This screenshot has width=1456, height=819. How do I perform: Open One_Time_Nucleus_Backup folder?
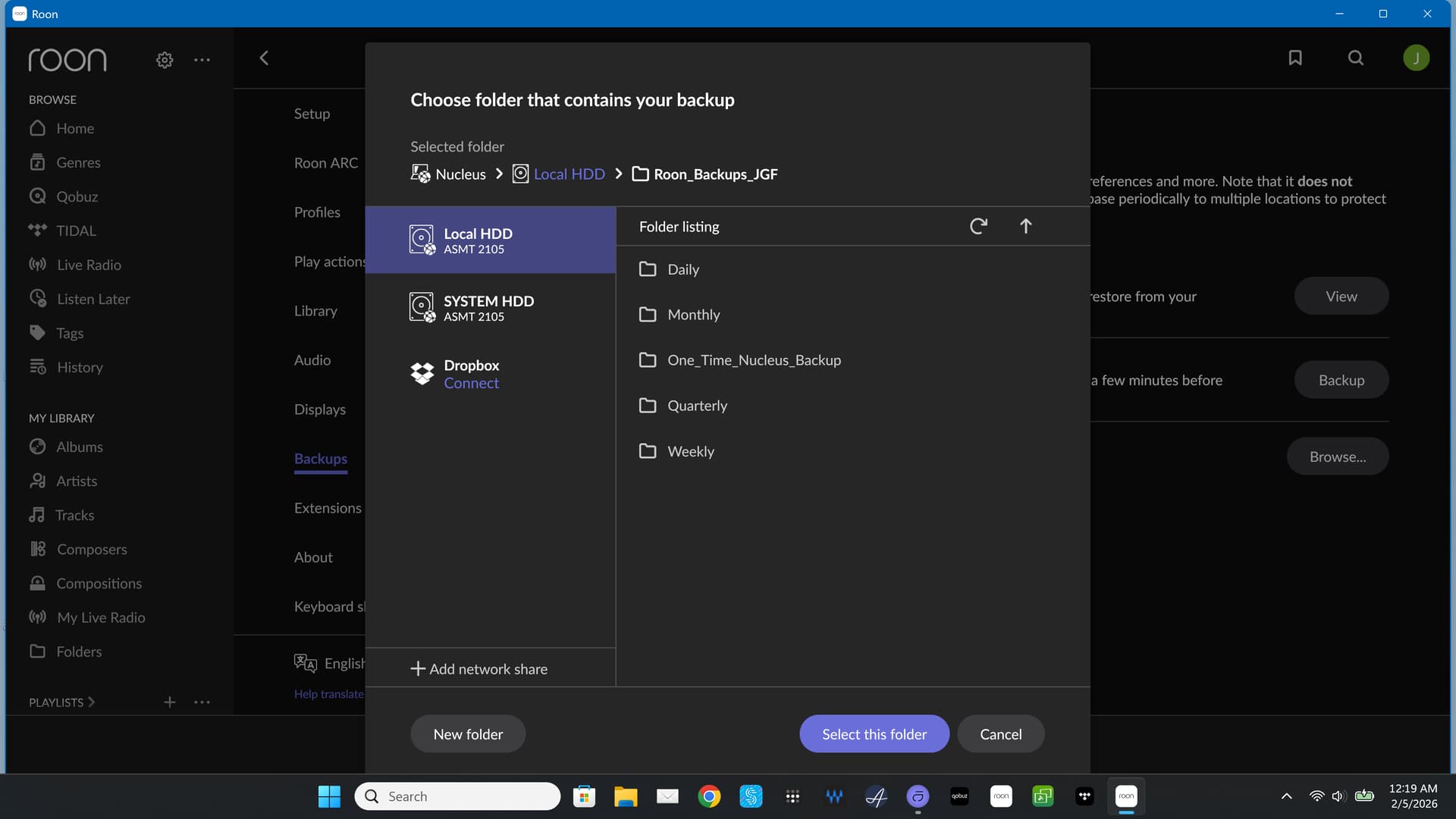pyautogui.click(x=754, y=360)
